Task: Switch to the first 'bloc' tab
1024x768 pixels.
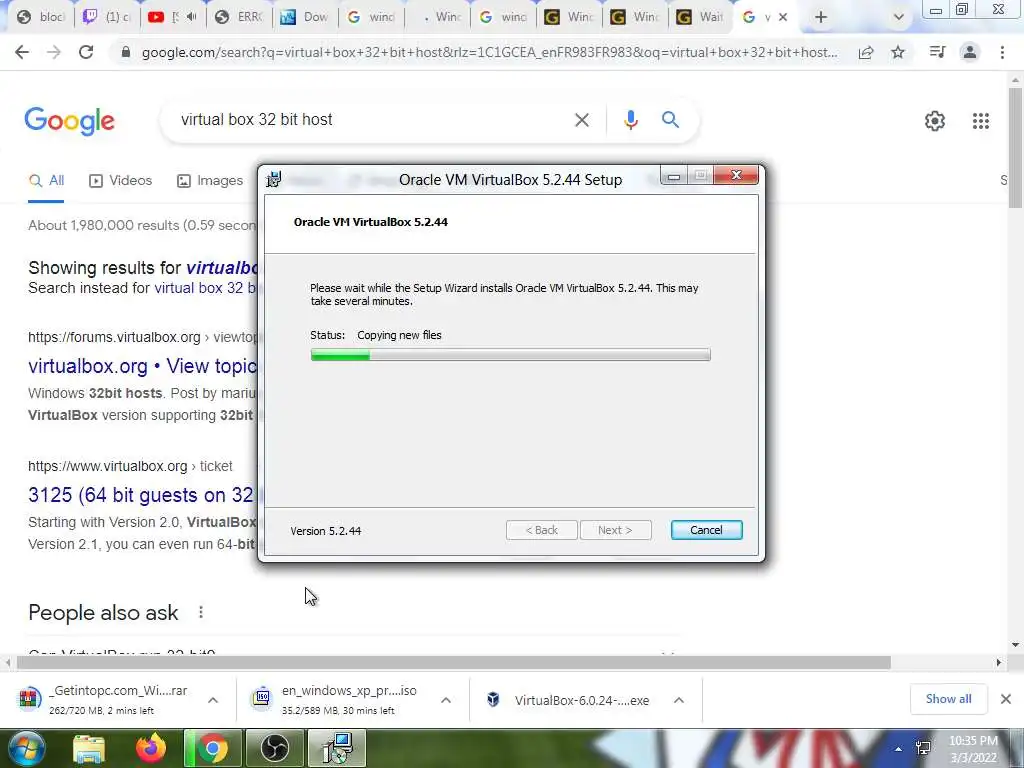Action: pos(40,17)
